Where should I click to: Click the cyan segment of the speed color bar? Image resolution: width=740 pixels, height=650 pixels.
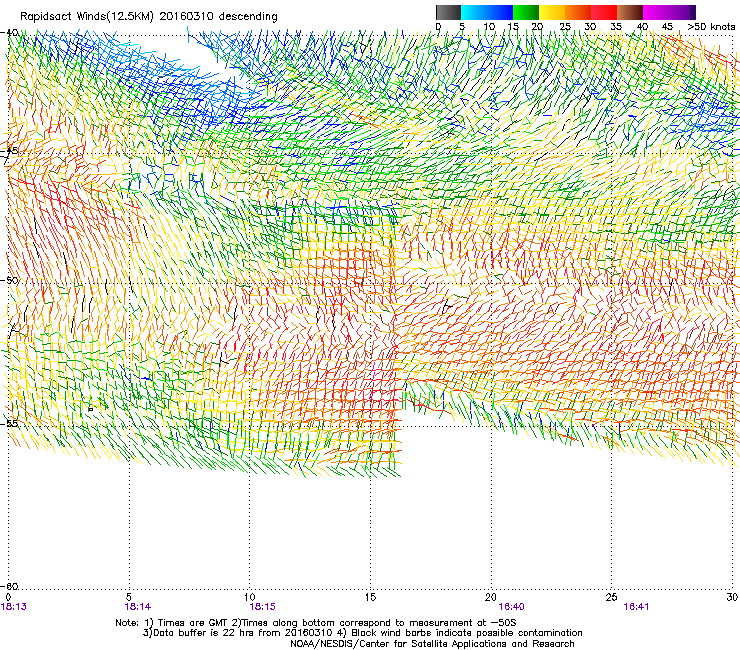tap(474, 12)
